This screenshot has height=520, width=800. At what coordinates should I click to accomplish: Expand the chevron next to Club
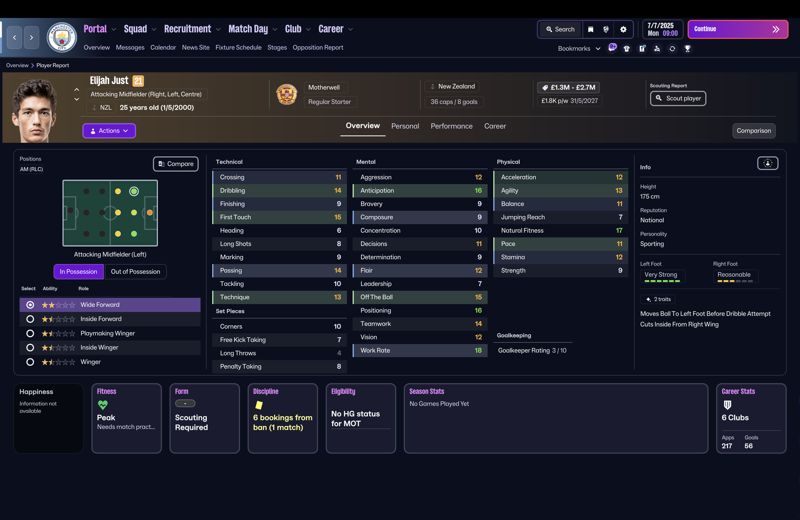[x=308, y=30]
